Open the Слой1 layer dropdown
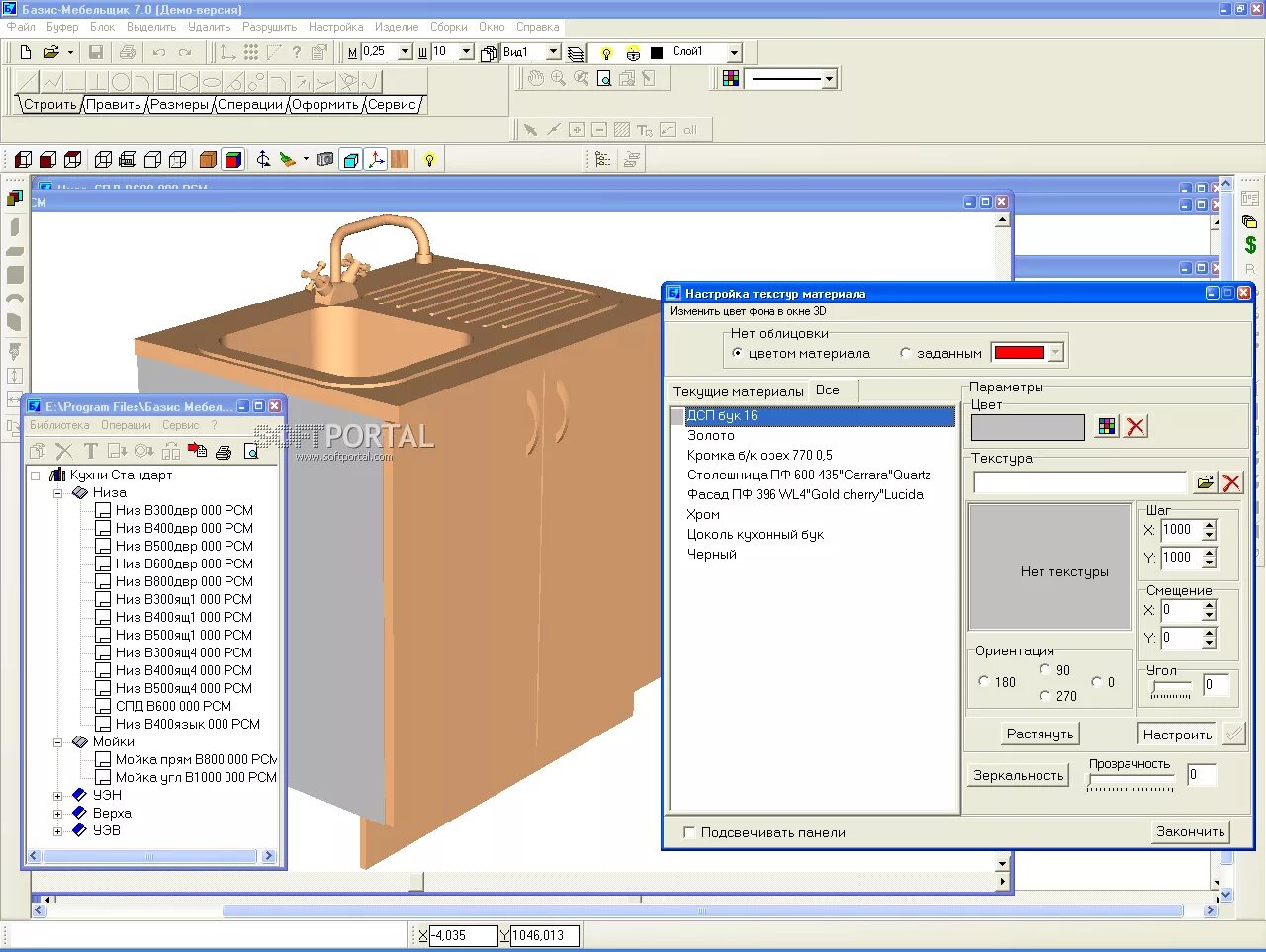 (734, 52)
